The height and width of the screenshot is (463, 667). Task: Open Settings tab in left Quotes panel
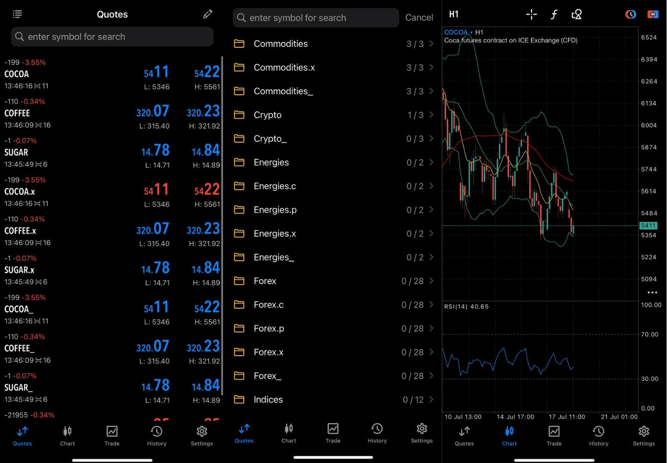pos(202,436)
